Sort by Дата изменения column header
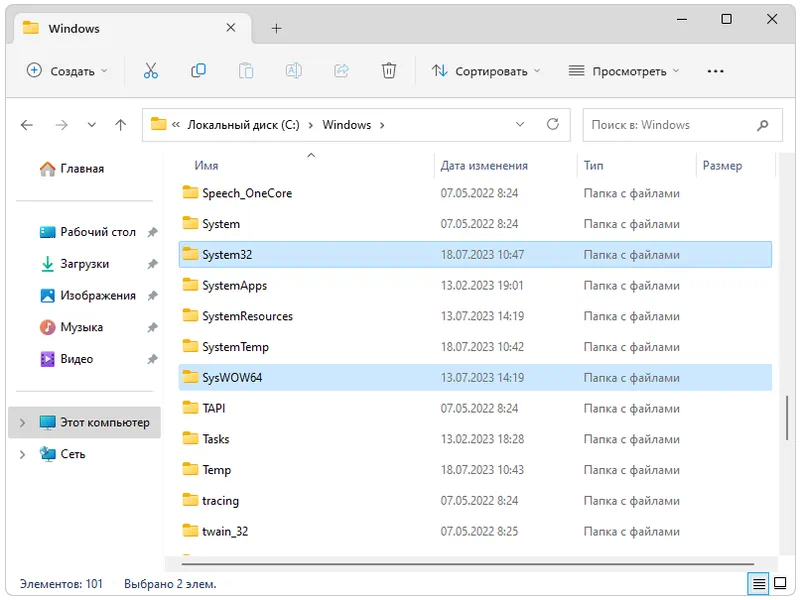This screenshot has width=800, height=600. click(484, 165)
